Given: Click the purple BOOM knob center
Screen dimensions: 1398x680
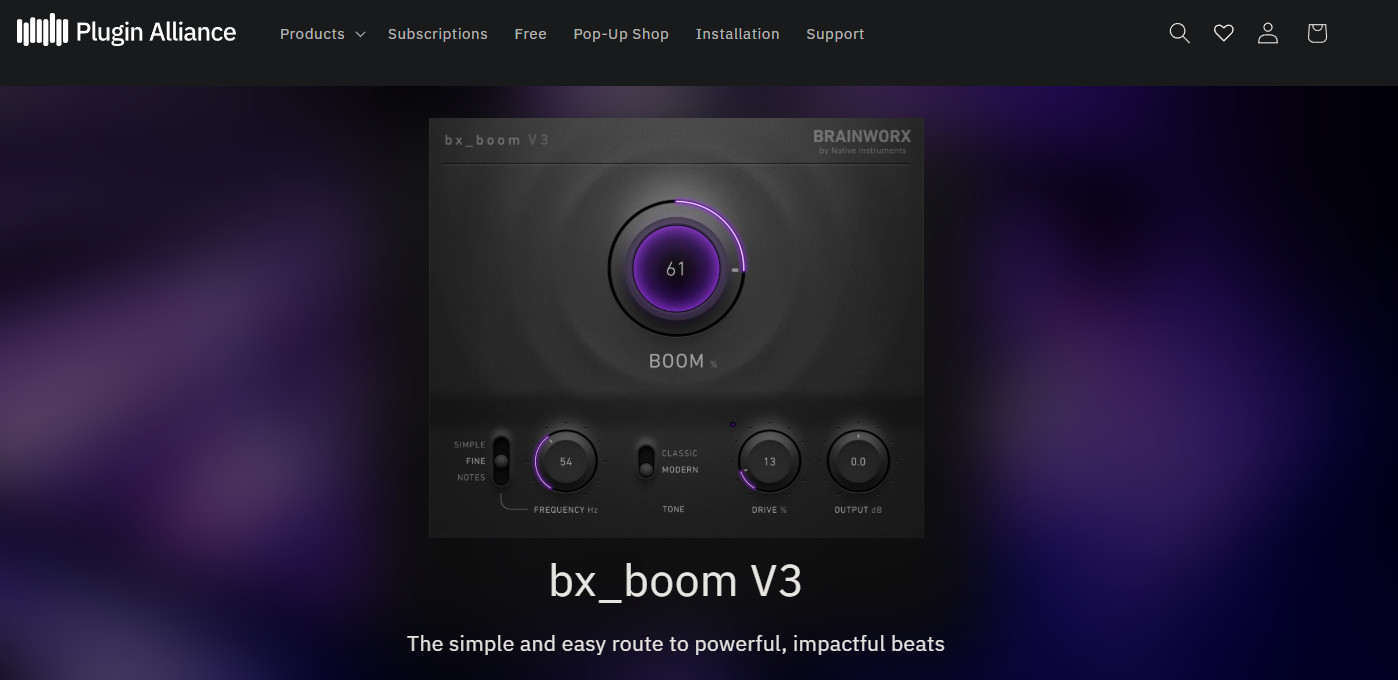Looking at the screenshot, I should [x=676, y=269].
